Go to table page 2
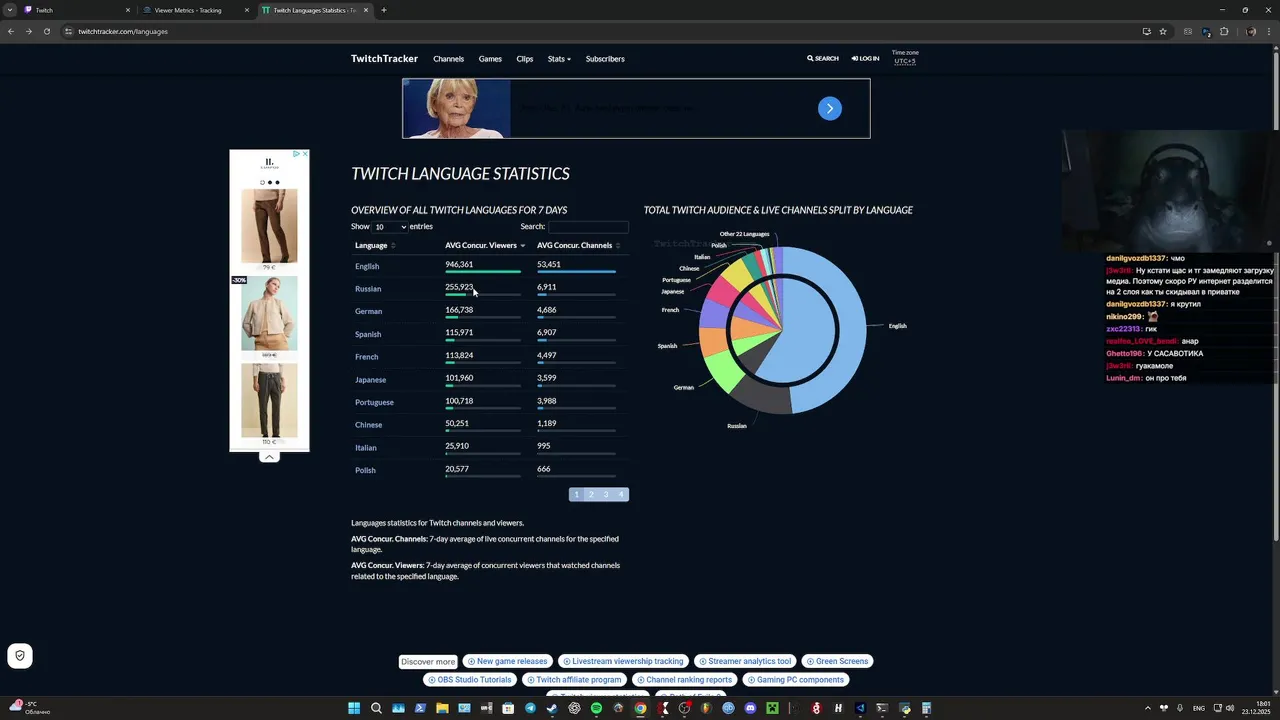 [591, 494]
